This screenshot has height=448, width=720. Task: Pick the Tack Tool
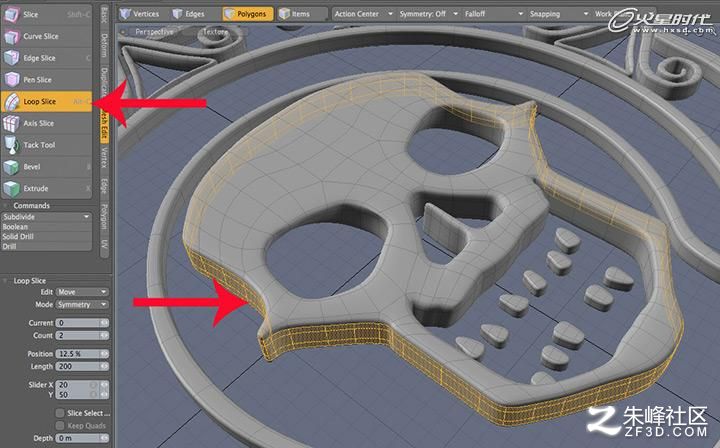tap(47, 145)
